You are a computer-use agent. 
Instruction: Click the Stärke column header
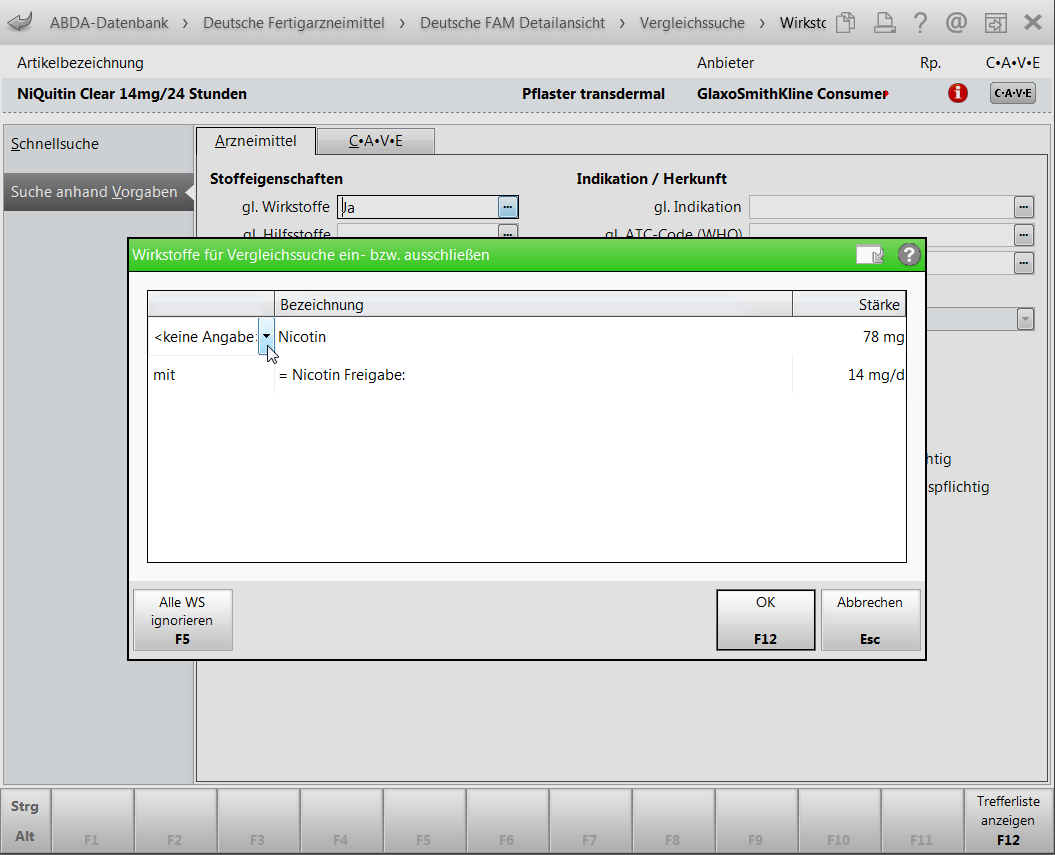(849, 305)
